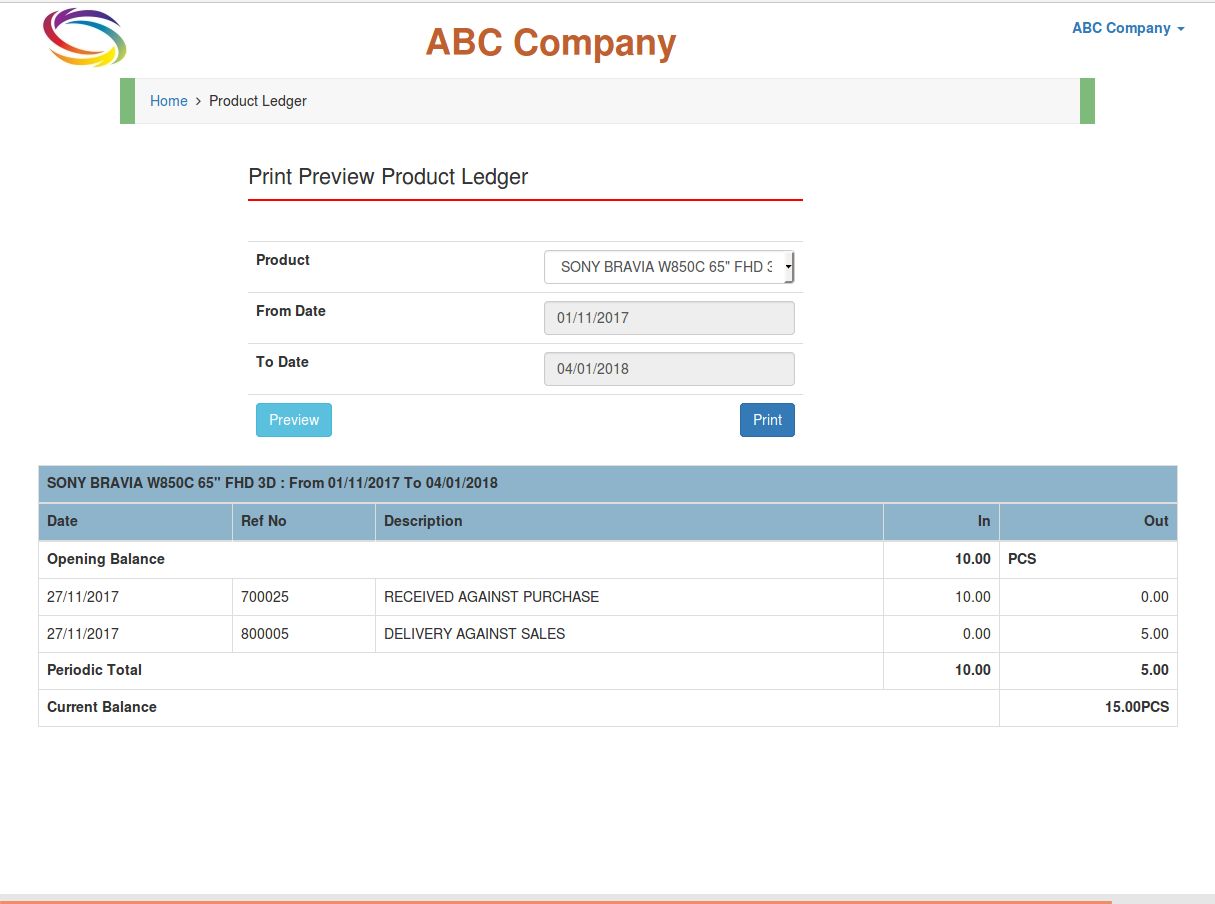Click the In column header
The height and width of the screenshot is (904, 1215).
(x=984, y=521)
